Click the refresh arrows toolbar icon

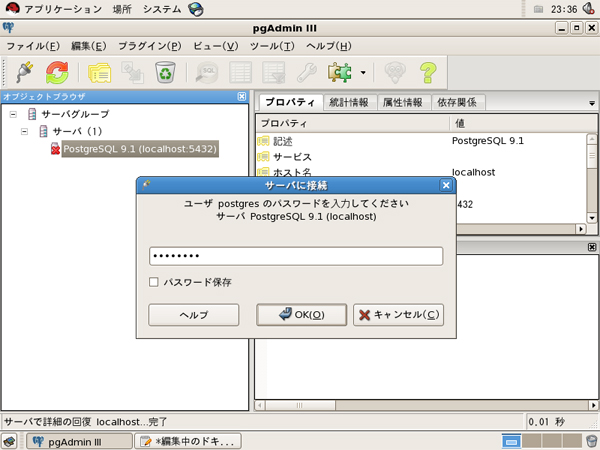(57, 72)
